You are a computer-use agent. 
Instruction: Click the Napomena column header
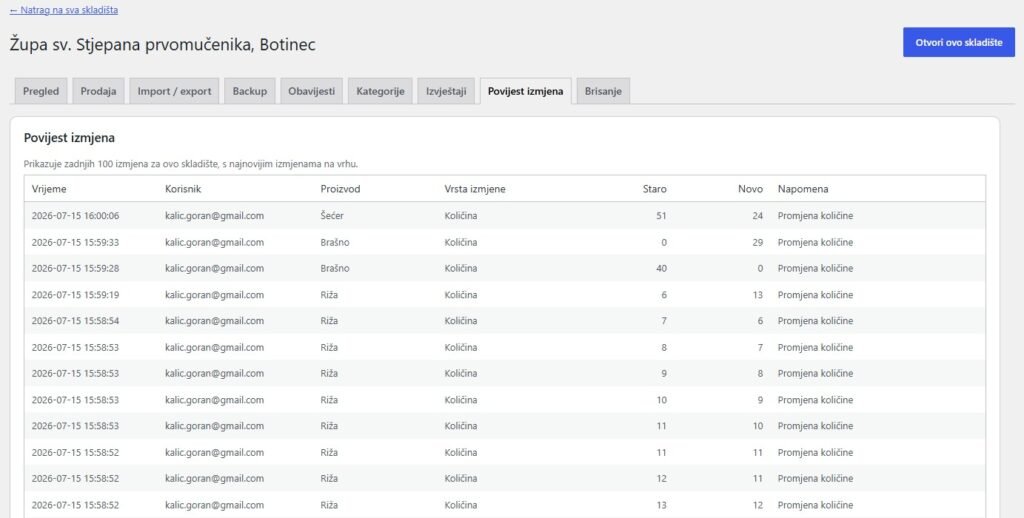[x=803, y=189]
